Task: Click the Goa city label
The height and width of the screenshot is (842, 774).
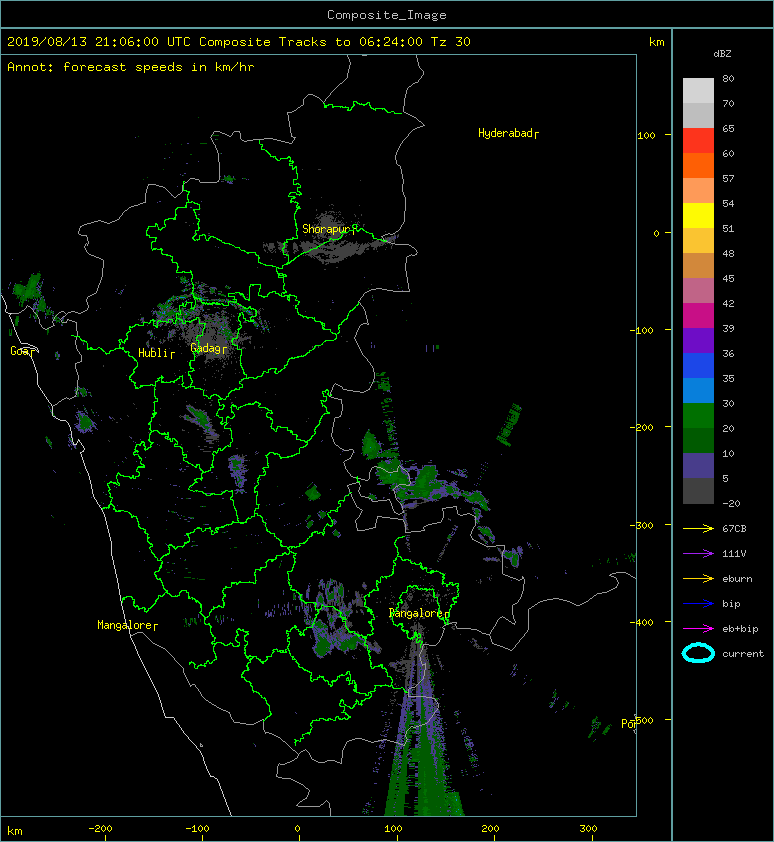Action: 23,351
